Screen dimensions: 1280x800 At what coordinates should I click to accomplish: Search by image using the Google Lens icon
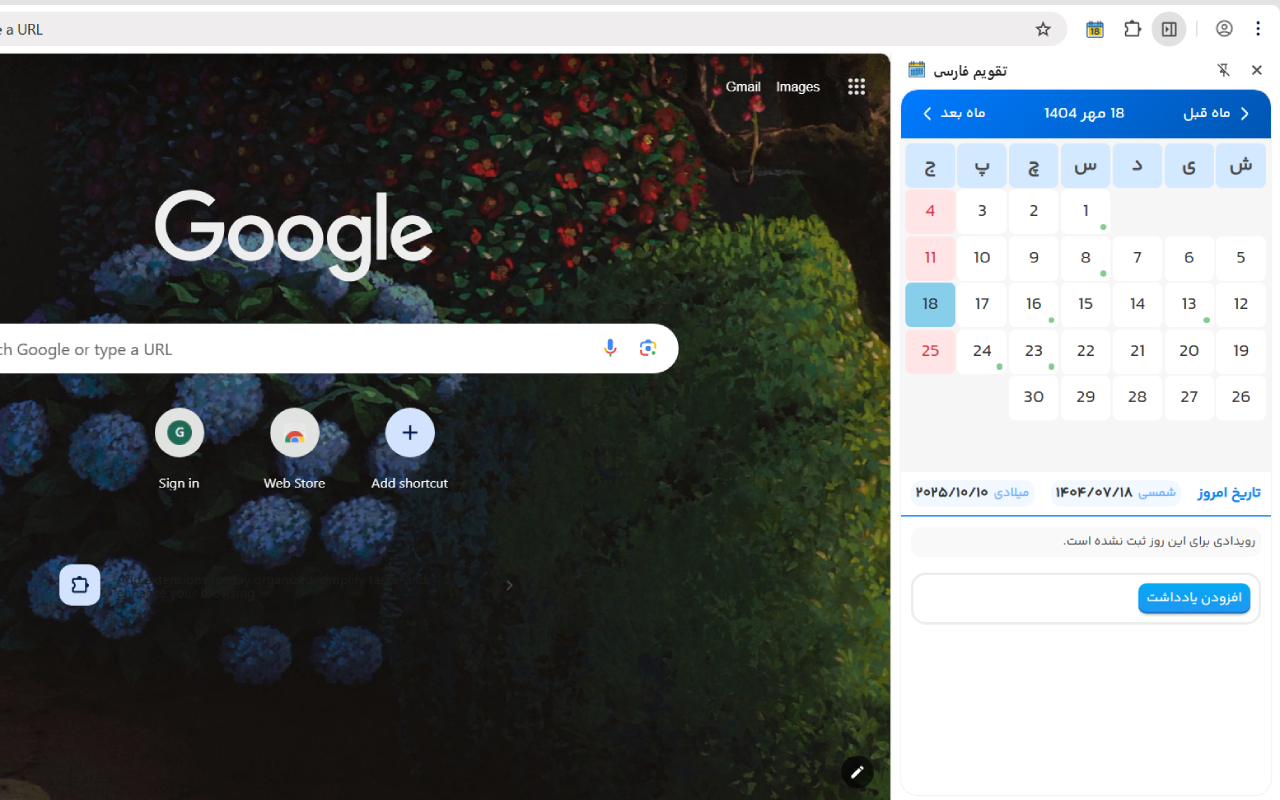[647, 348]
